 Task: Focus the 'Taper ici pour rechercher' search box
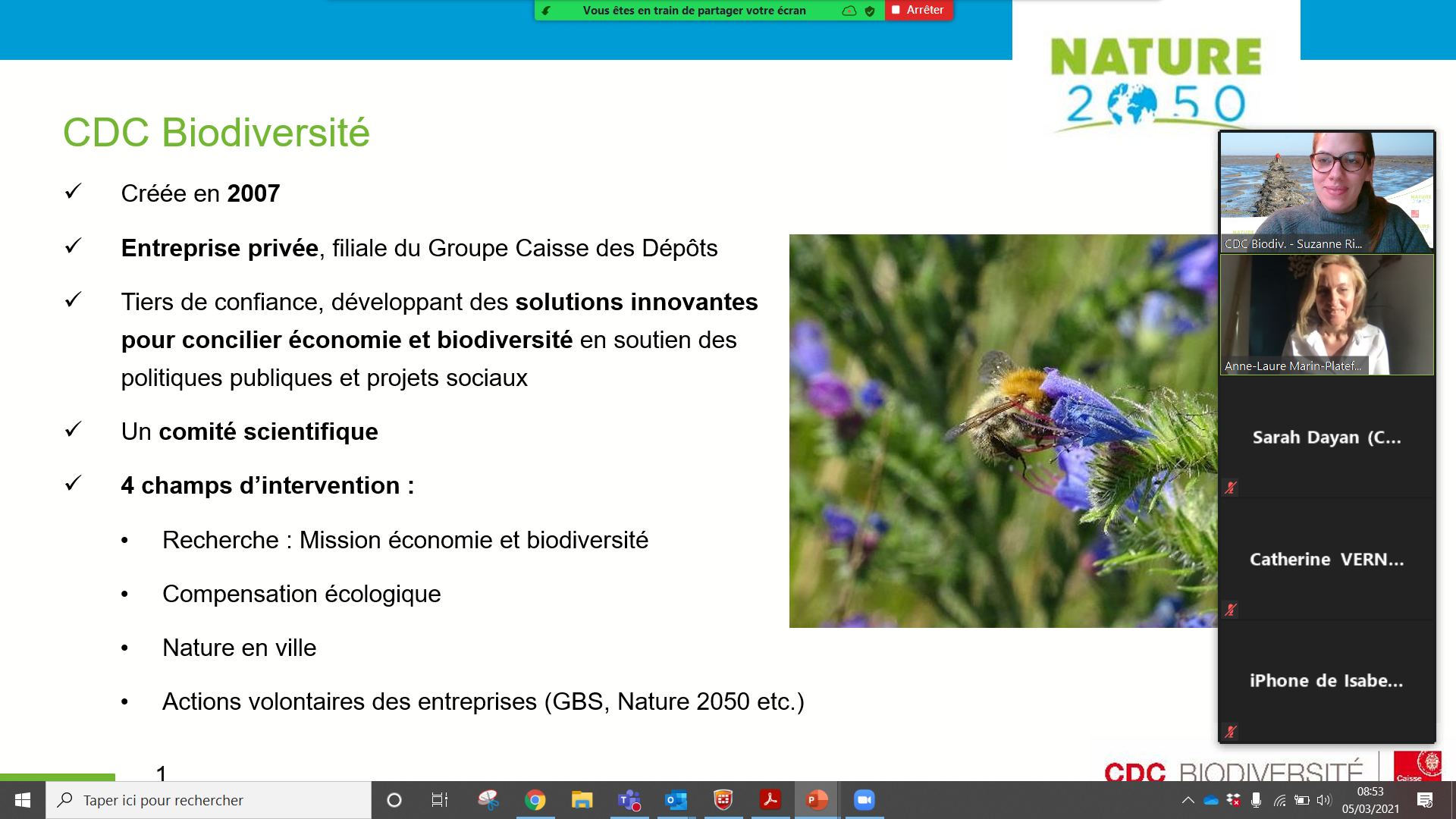tap(209, 800)
